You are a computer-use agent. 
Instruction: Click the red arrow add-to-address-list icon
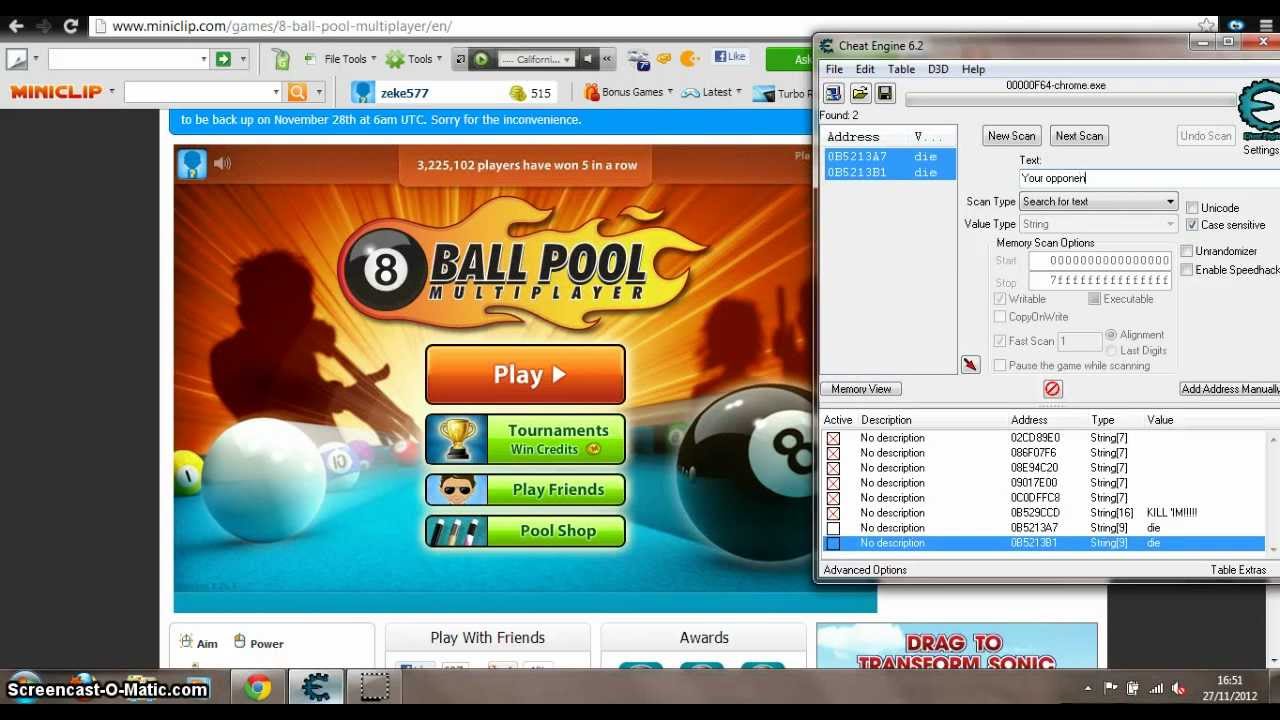pyautogui.click(x=970, y=365)
